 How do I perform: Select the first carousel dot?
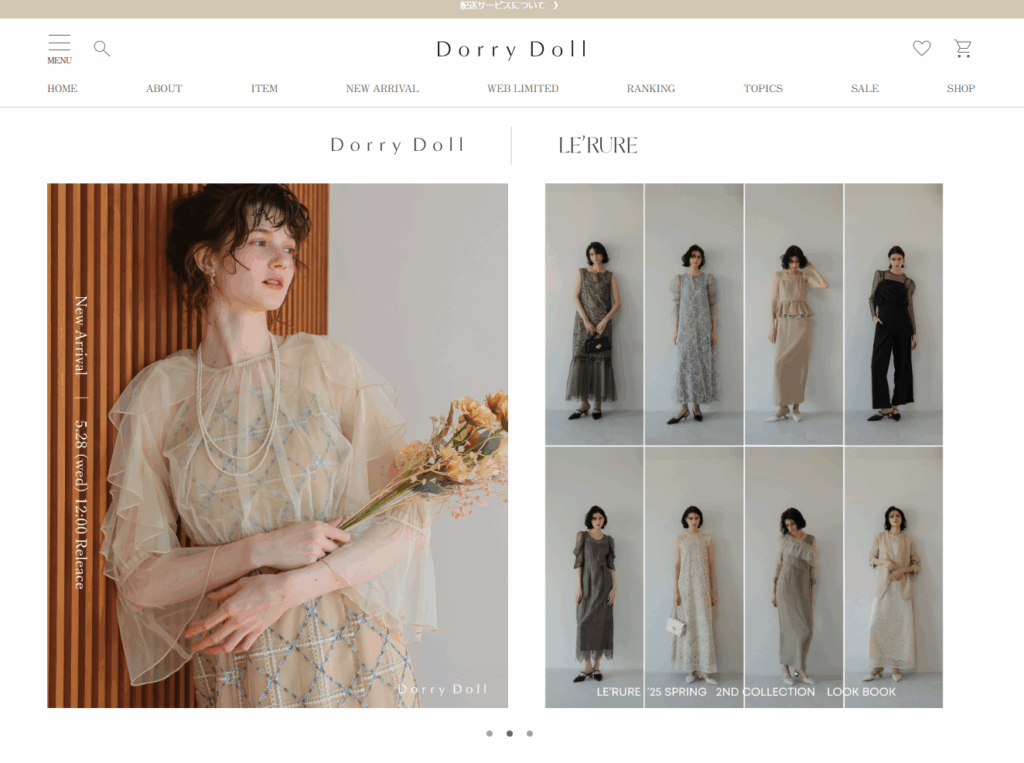[x=489, y=734]
